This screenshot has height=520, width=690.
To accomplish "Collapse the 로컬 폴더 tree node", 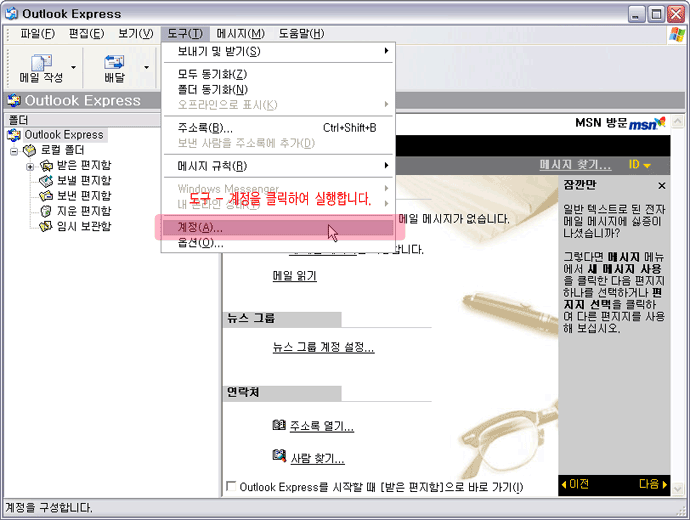I will click(x=15, y=151).
